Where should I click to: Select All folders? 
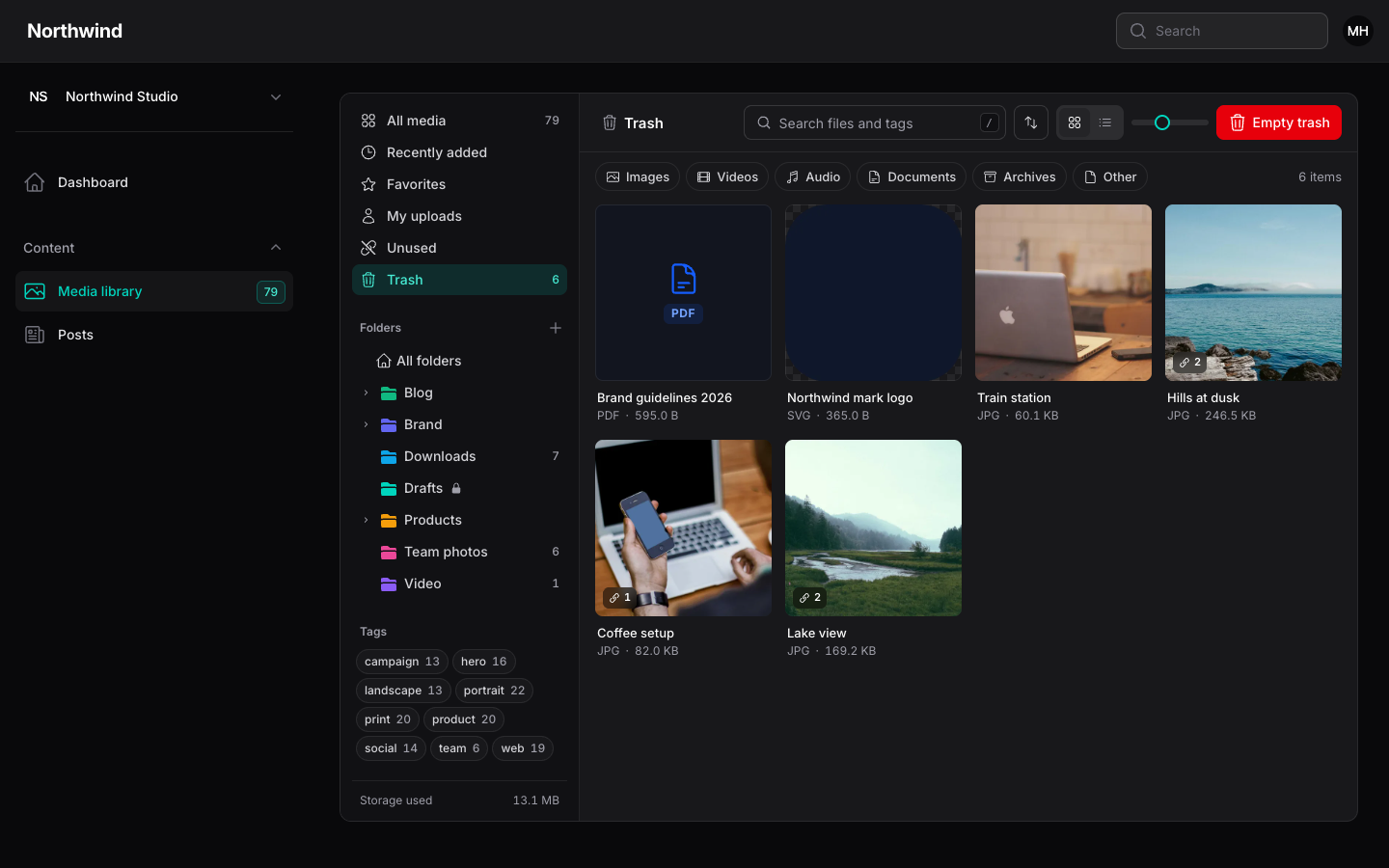459,361
